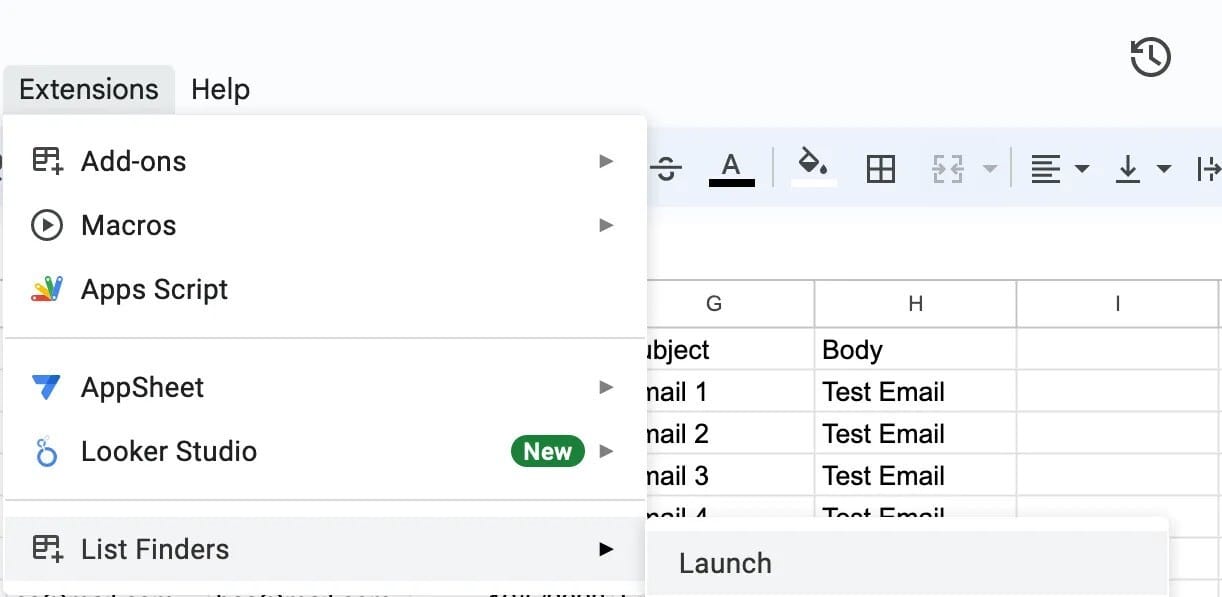1222x597 pixels.
Task: Click the 'nail 1' cell in column G
Action: pyautogui.click(x=731, y=391)
